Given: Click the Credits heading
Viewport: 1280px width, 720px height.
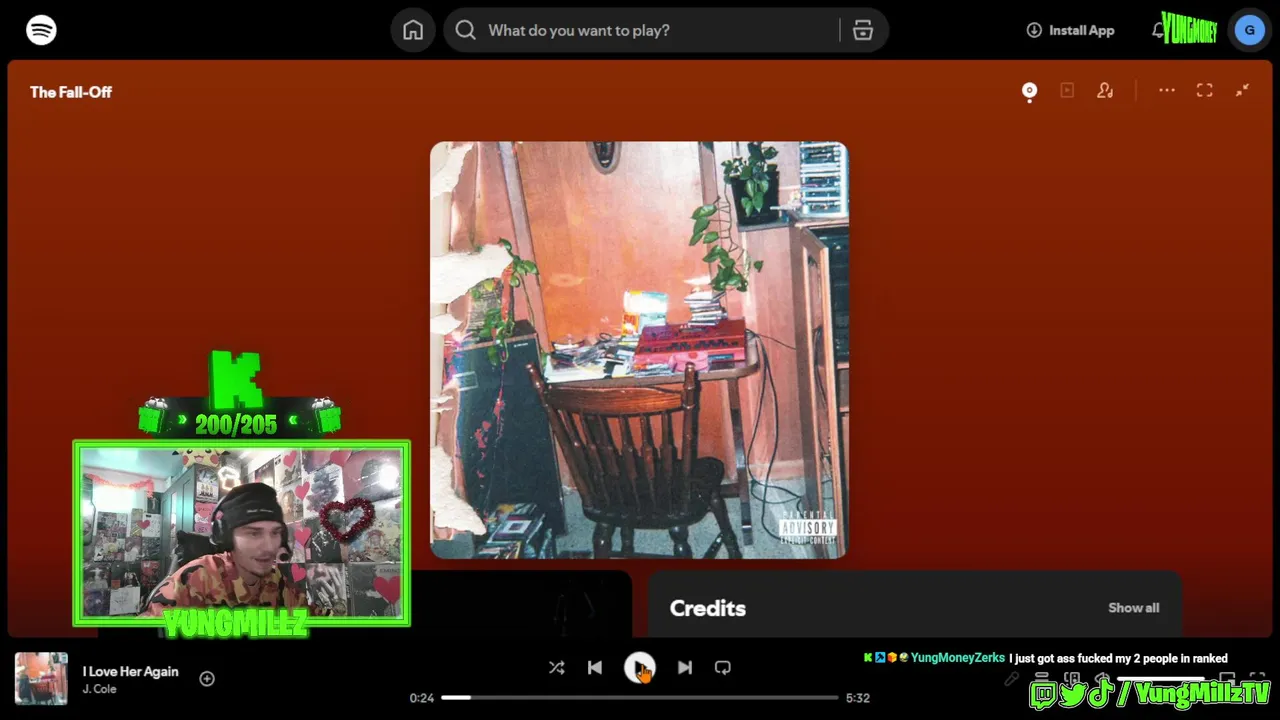Looking at the screenshot, I should (708, 608).
